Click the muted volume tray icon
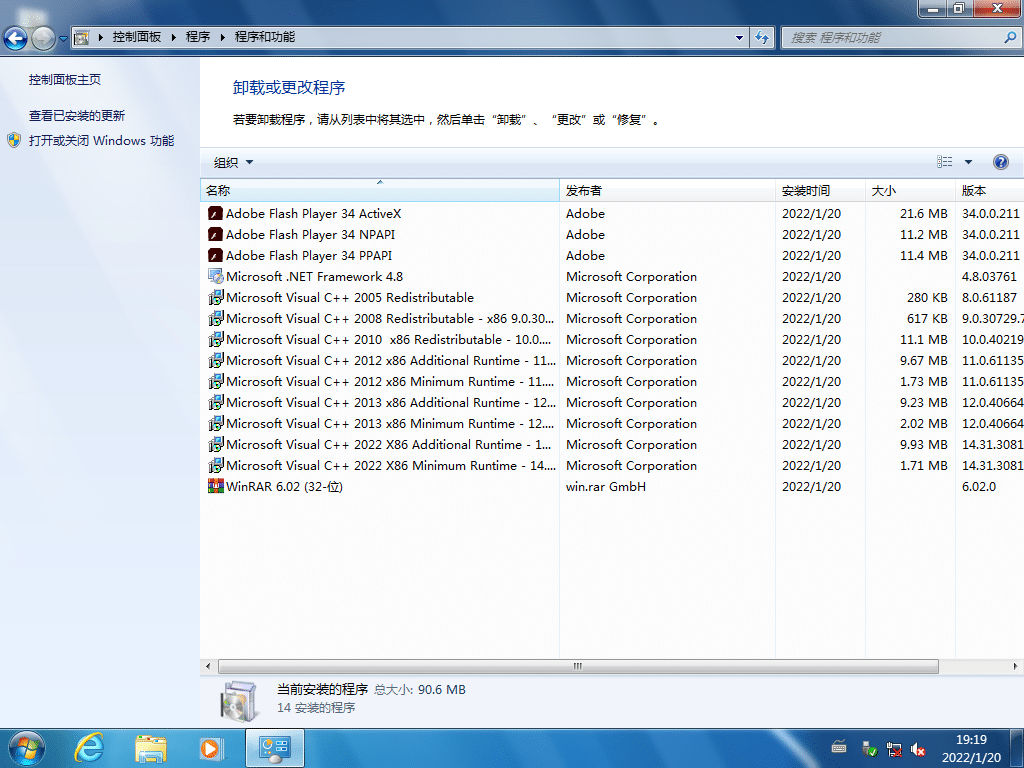The image size is (1024, 768). click(x=918, y=748)
